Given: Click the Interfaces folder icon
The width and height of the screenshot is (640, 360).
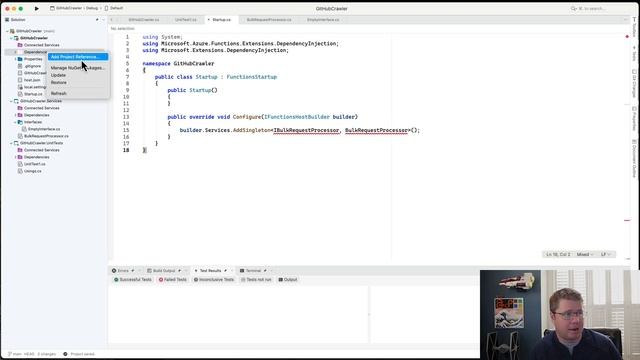Looking at the screenshot, I should (20, 122).
